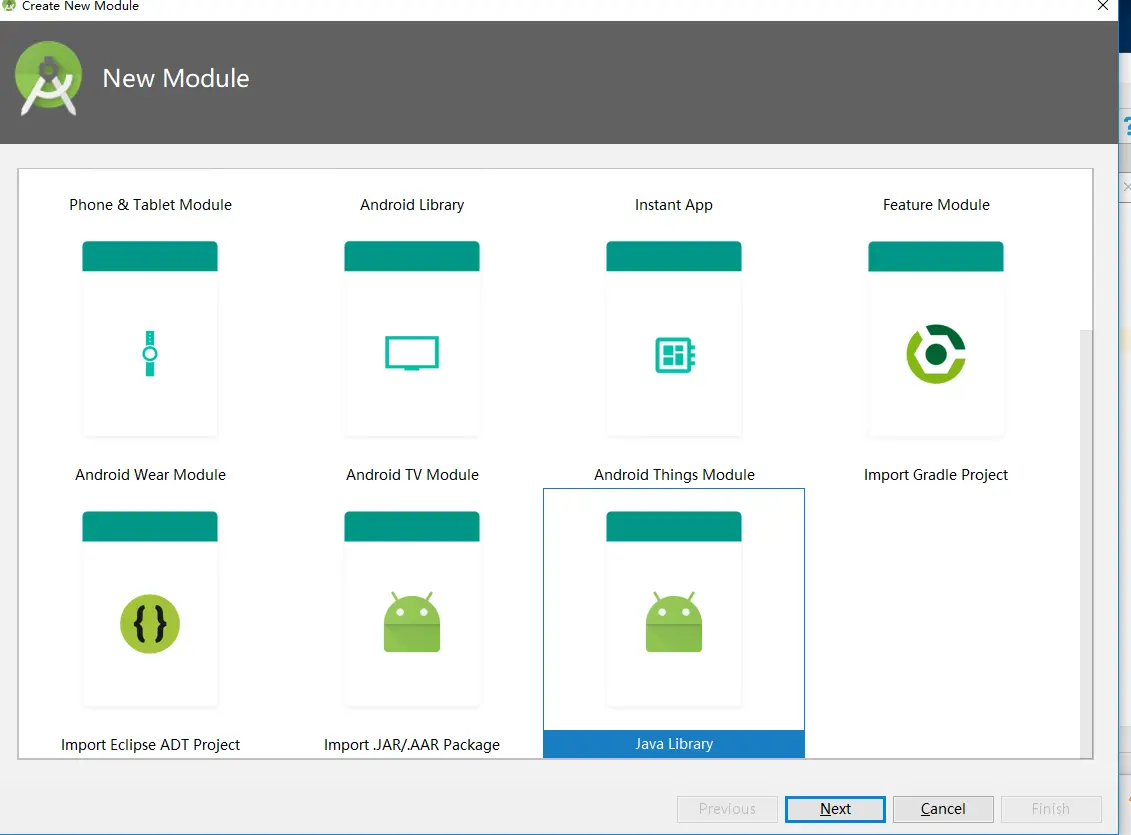
Task: Choose the Eclipse ADT curly braces icon
Action: point(150,624)
